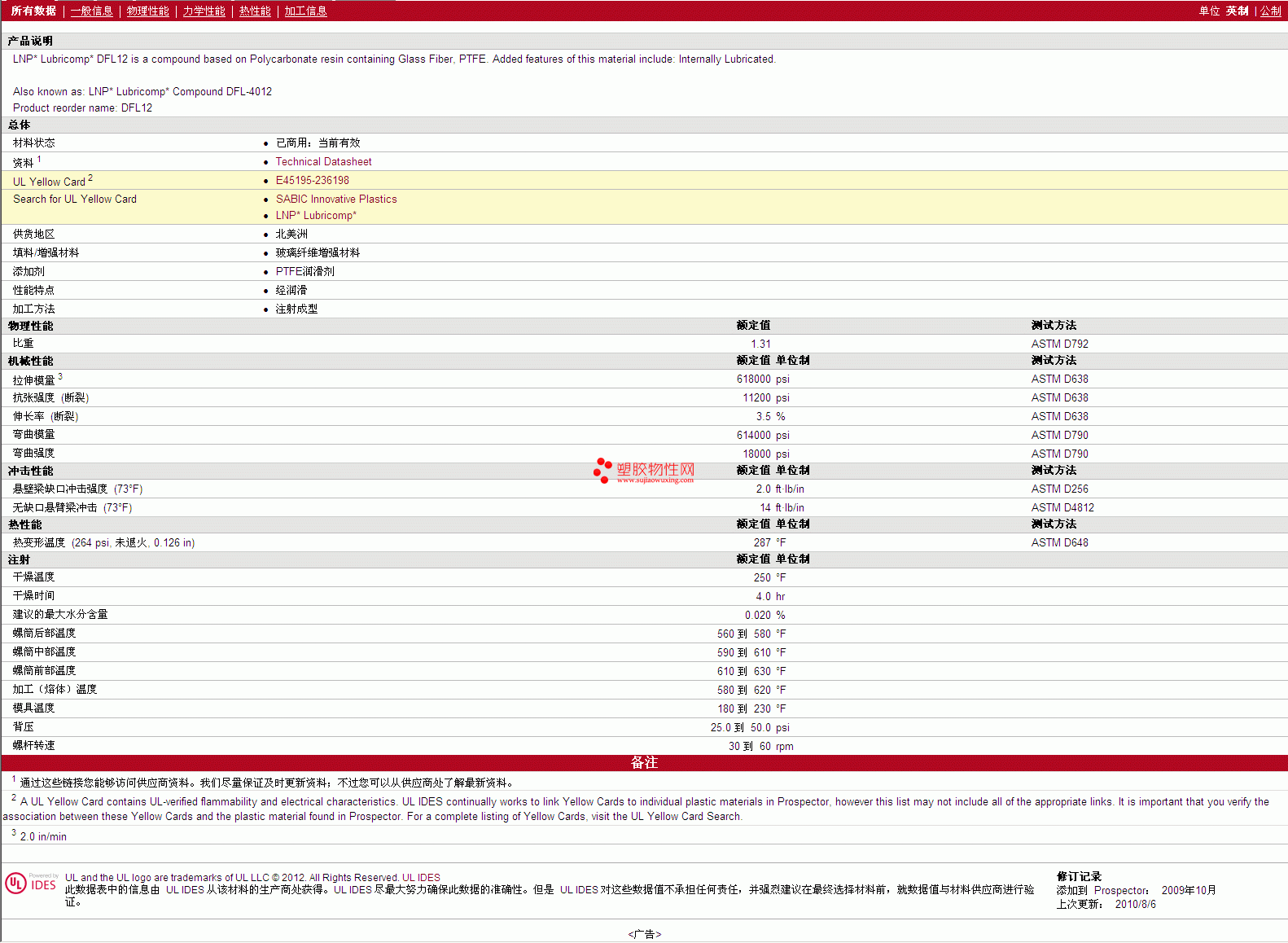Click 无缺口悬臂梁冲击 value 14 ft·lb/in
Screen dimensions: 1288x943
(x=782, y=507)
